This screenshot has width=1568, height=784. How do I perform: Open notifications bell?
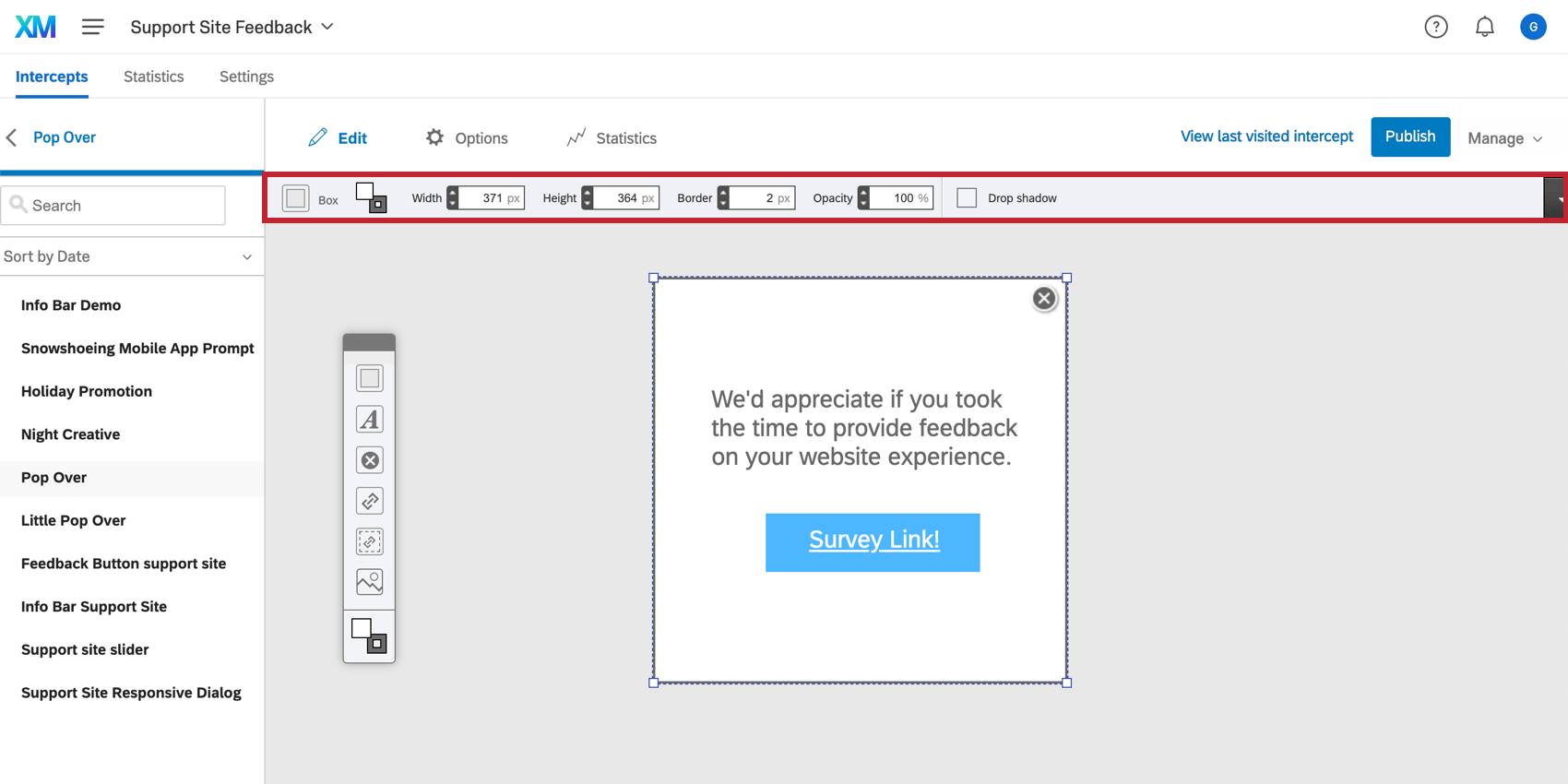(1484, 27)
